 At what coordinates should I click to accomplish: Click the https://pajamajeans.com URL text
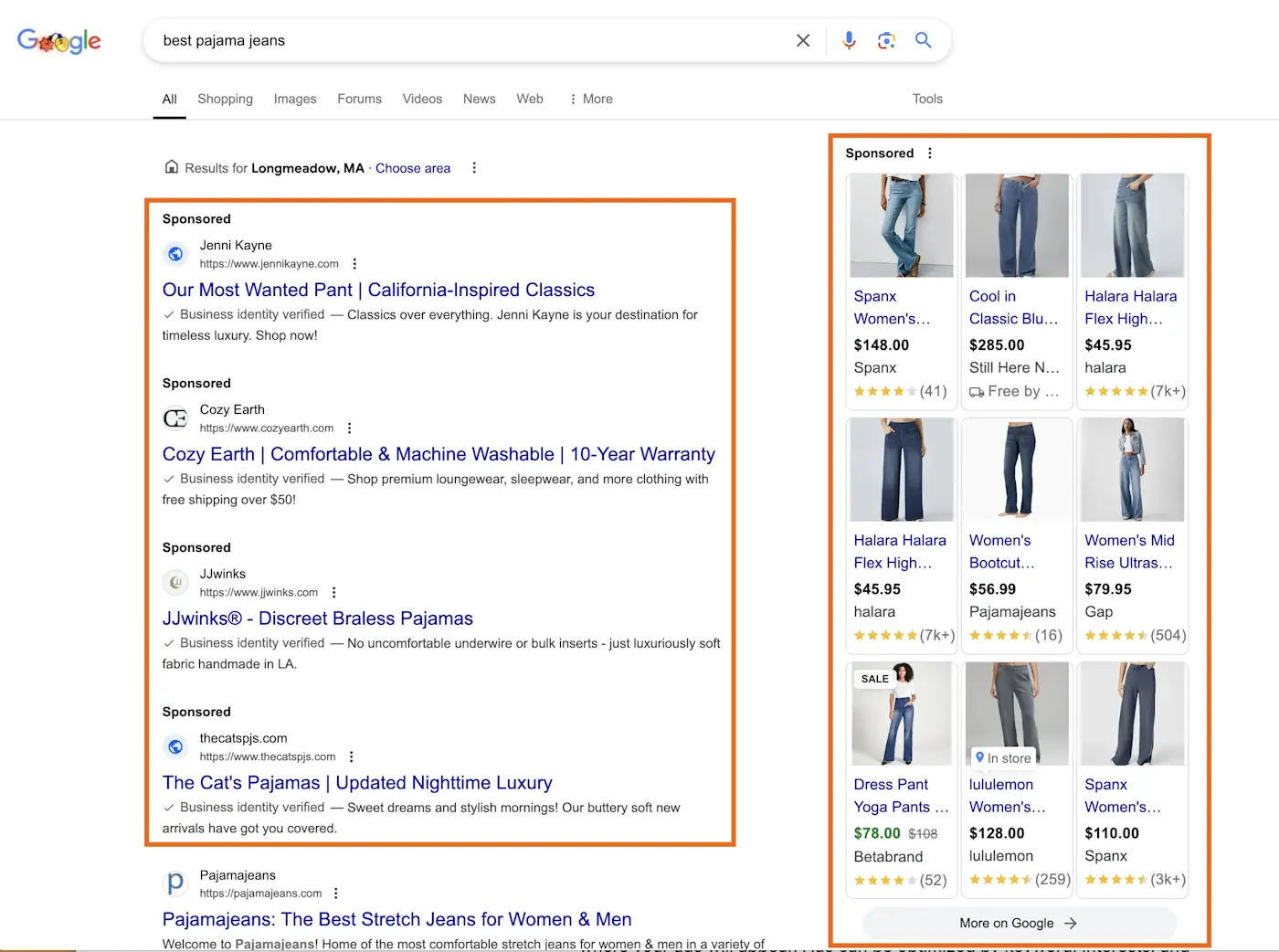pyautogui.click(x=260, y=894)
